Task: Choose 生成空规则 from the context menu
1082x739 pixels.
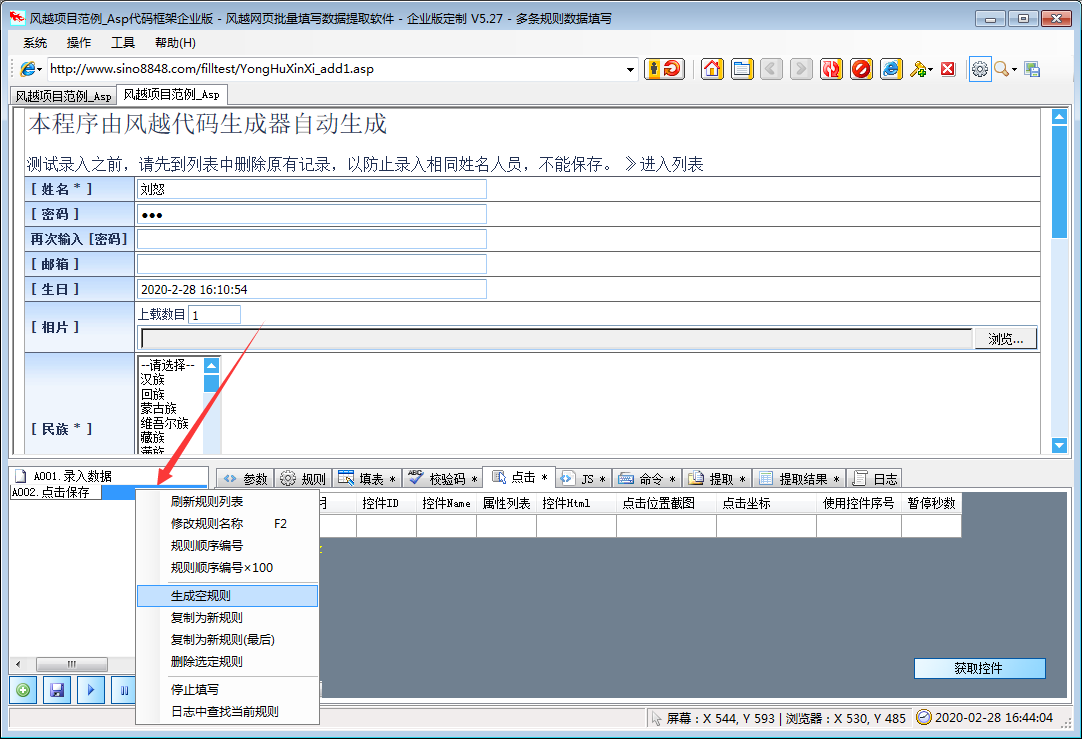Action: click(x=227, y=595)
